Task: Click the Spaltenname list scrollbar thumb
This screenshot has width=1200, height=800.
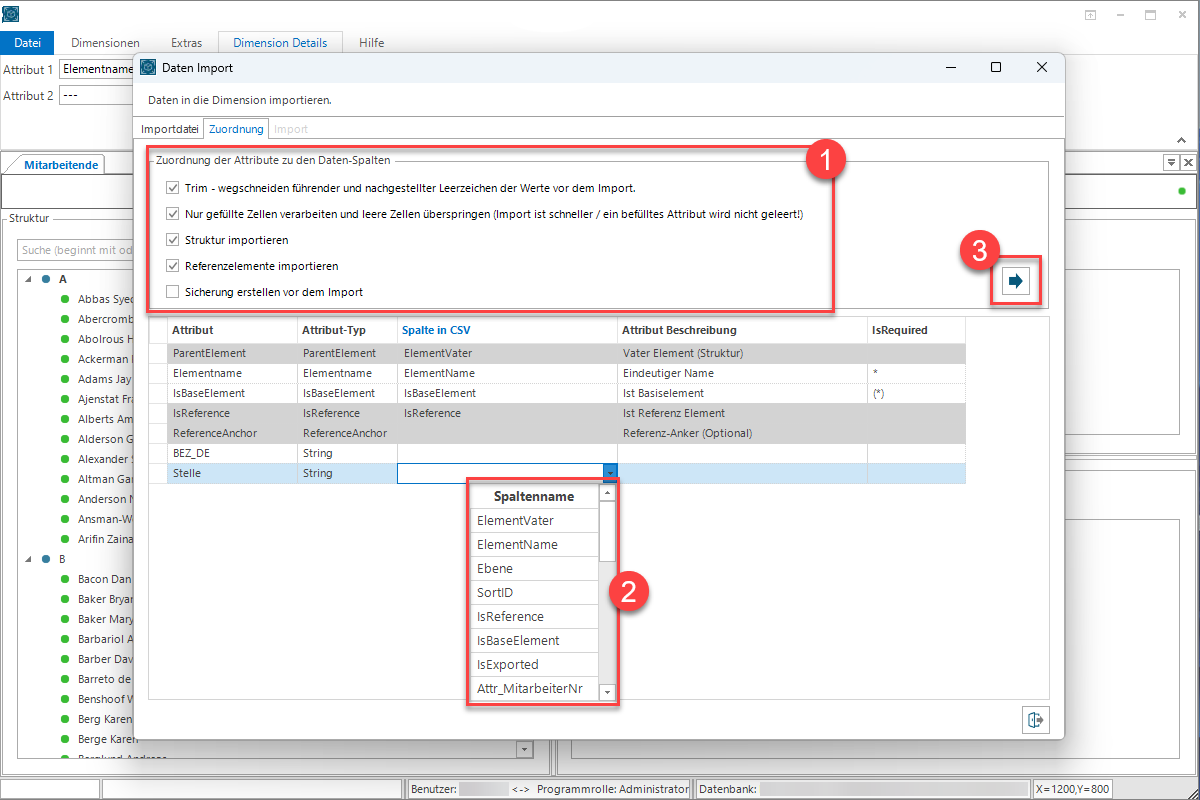Action: pos(607,531)
